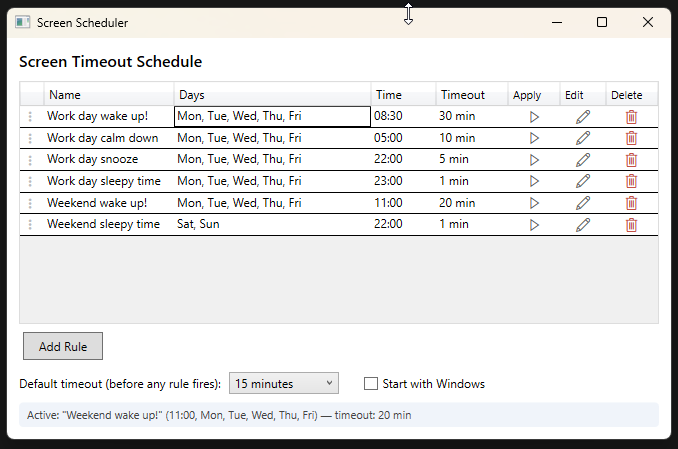Minimize the Screen Scheduler window

click(557, 22)
